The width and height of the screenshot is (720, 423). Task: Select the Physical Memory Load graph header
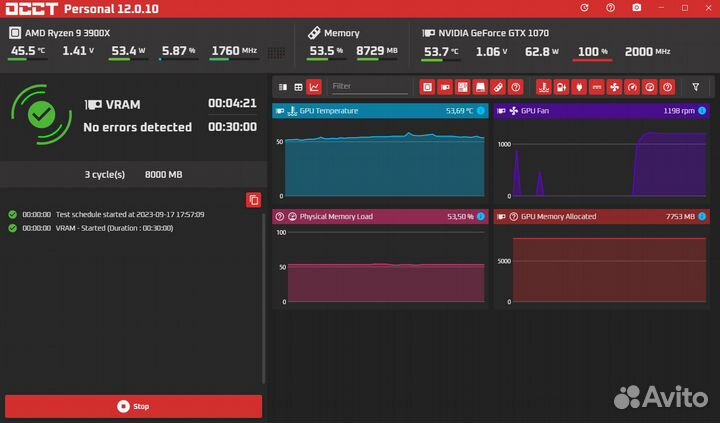[x=380, y=216]
